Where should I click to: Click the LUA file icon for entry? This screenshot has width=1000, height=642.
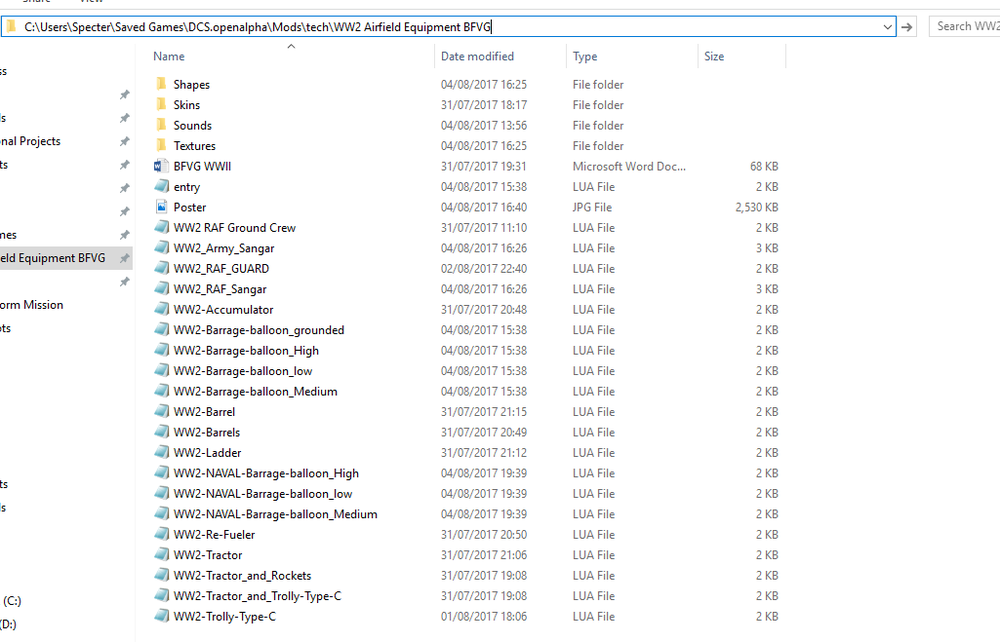[161, 186]
